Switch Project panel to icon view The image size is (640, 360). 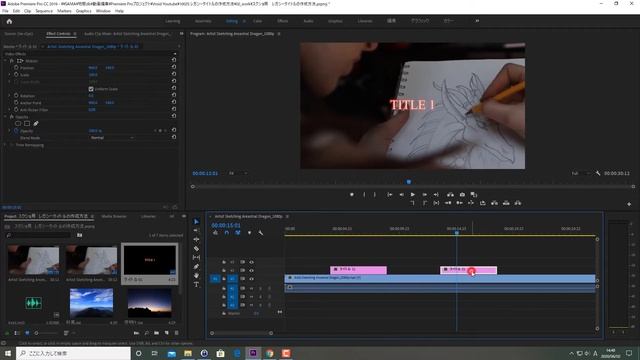27,333
